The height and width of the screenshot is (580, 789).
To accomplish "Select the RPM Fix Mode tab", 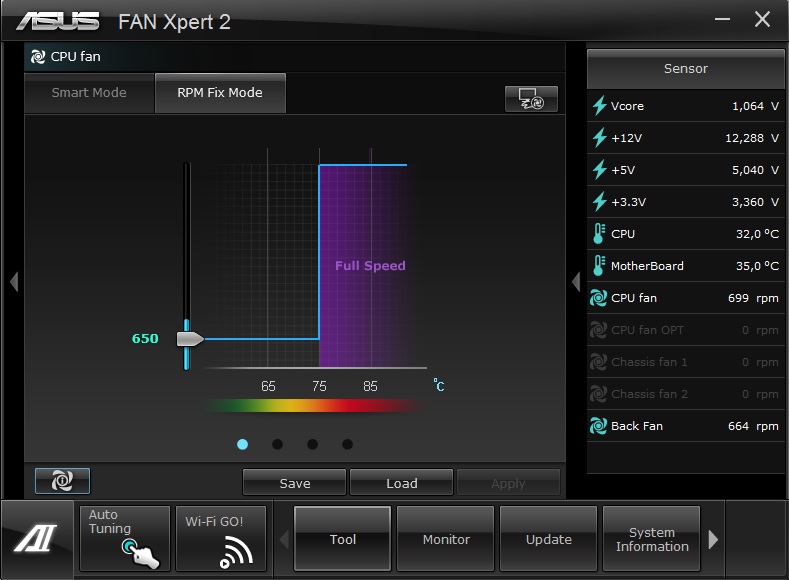I will coord(220,93).
